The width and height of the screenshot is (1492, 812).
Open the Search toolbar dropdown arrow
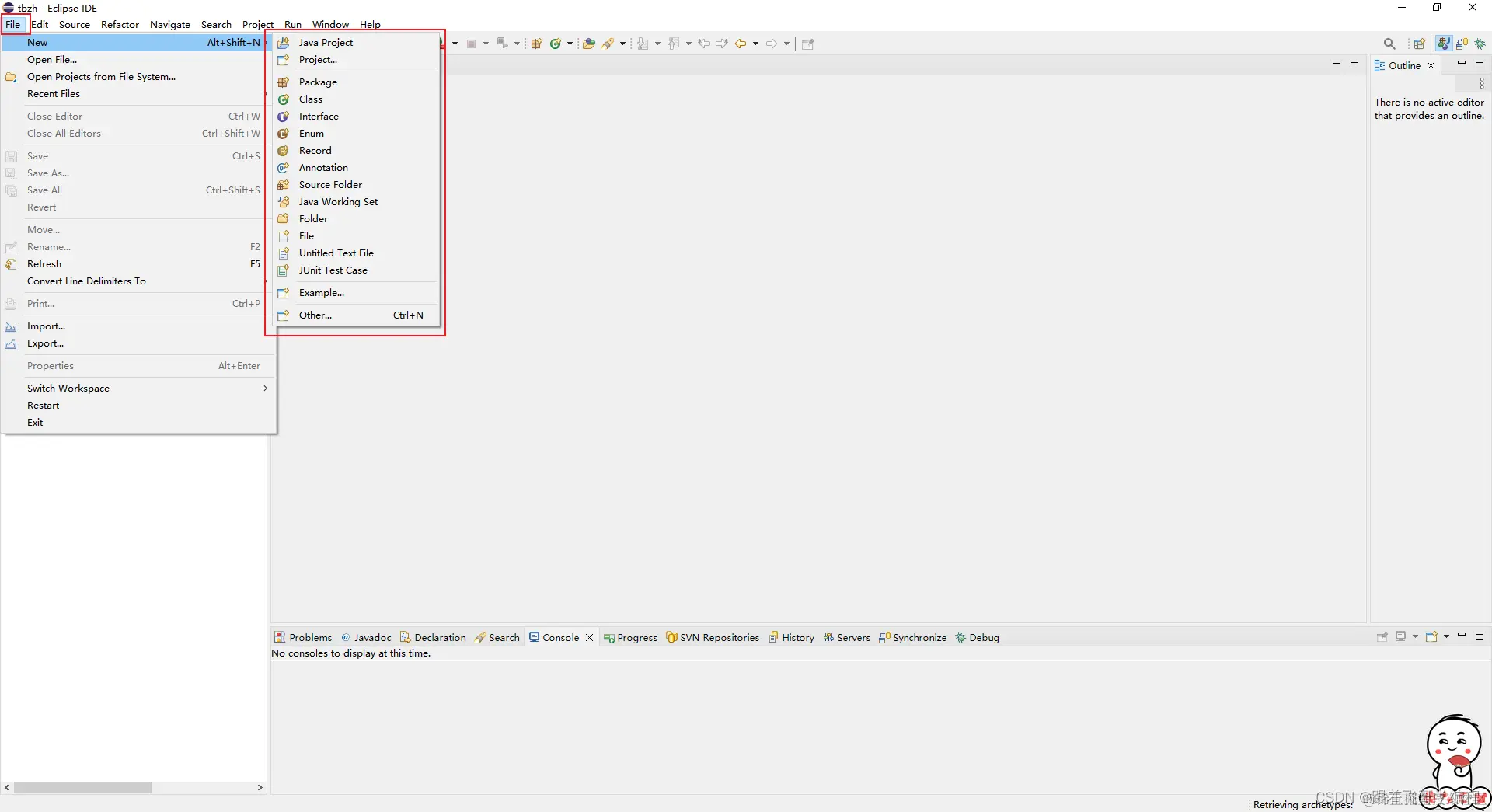pyautogui.click(x=622, y=44)
